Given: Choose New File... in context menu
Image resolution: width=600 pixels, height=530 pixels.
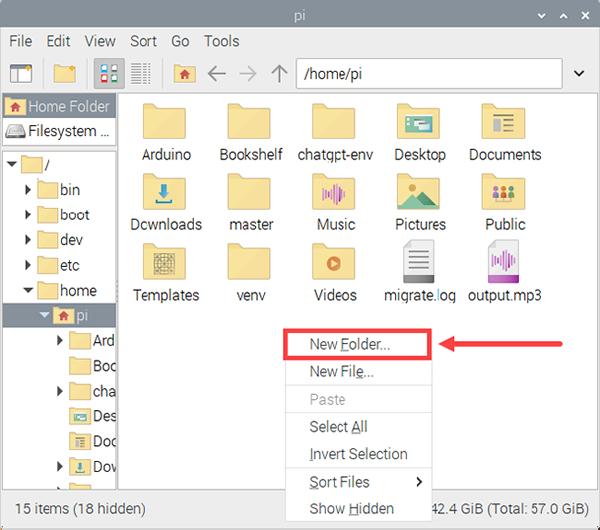Looking at the screenshot, I should point(358,372).
